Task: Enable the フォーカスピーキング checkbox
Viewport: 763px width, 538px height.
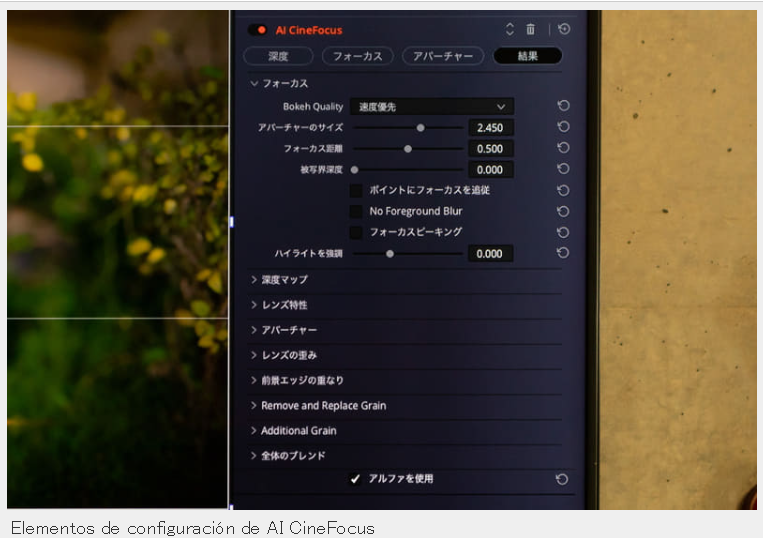Action: 356,232
